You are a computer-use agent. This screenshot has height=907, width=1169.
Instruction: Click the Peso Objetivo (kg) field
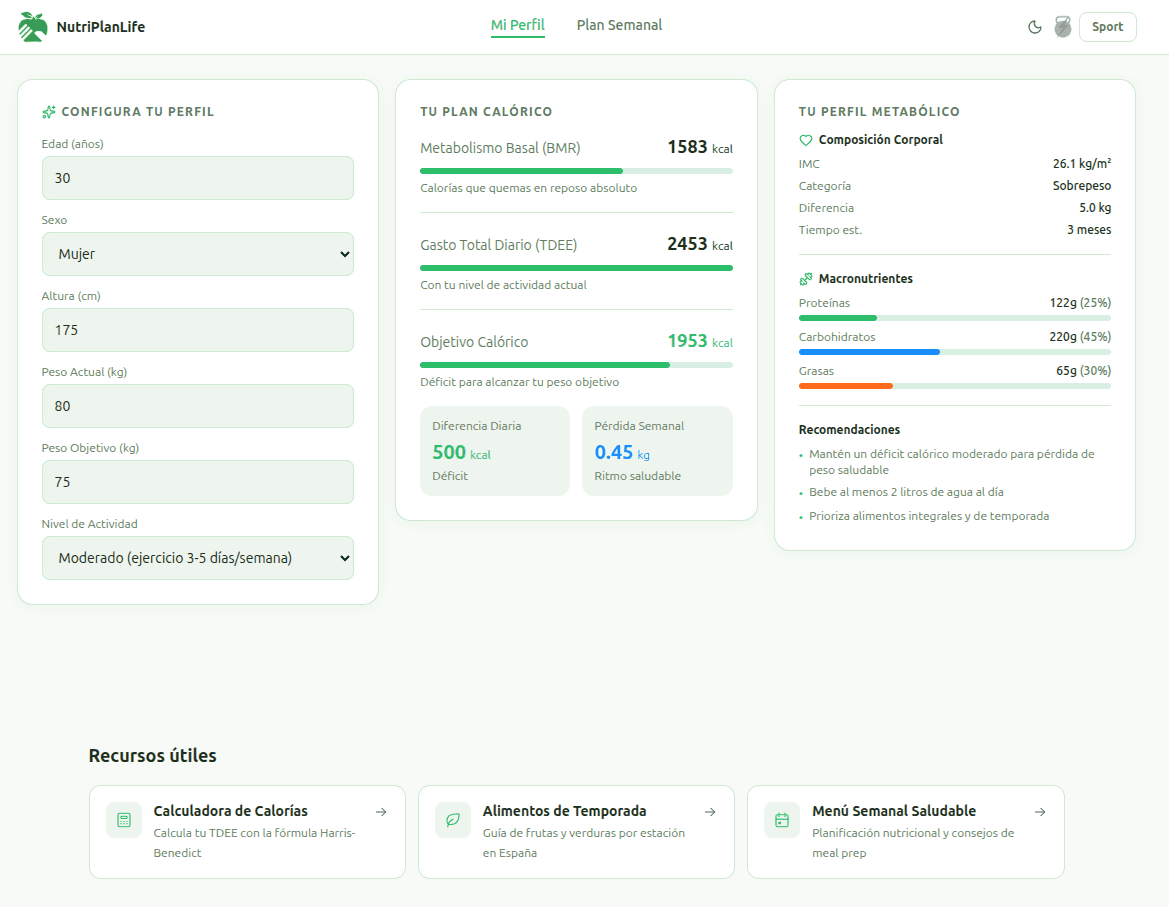pyautogui.click(x=198, y=482)
